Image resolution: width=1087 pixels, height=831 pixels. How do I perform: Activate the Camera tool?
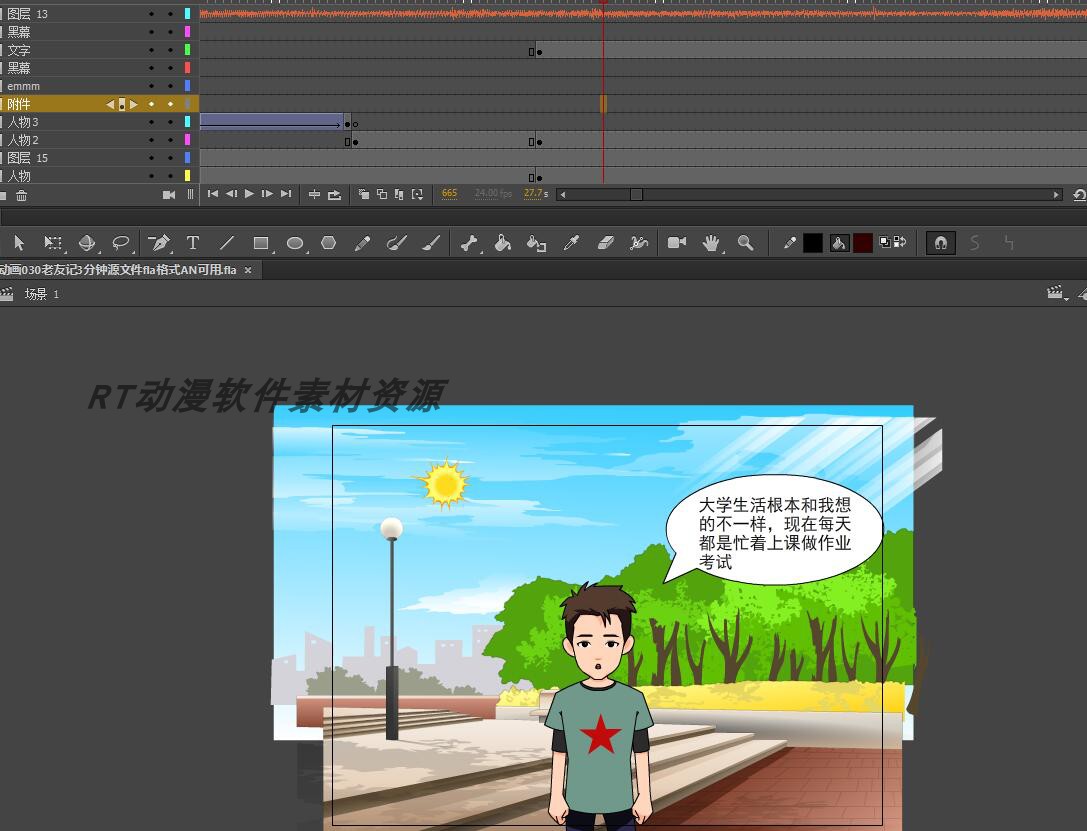click(x=676, y=243)
